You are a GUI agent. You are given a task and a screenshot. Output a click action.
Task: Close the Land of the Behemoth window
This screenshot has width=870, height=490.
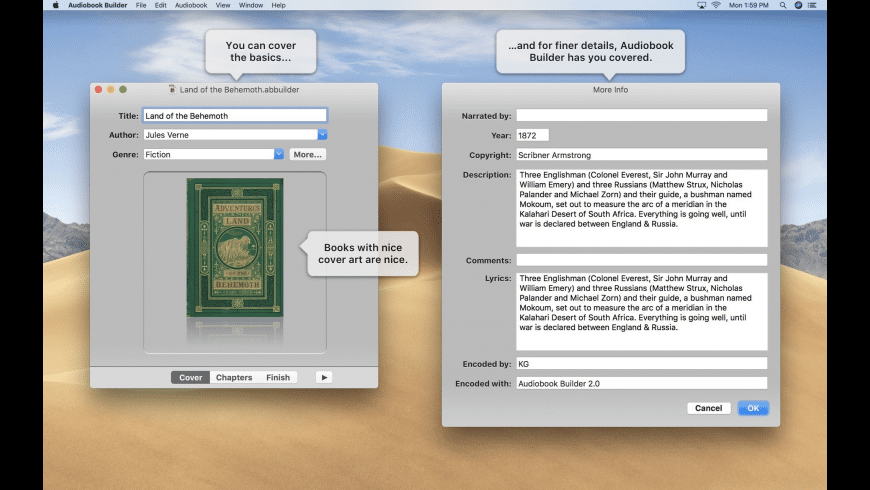[x=98, y=89]
